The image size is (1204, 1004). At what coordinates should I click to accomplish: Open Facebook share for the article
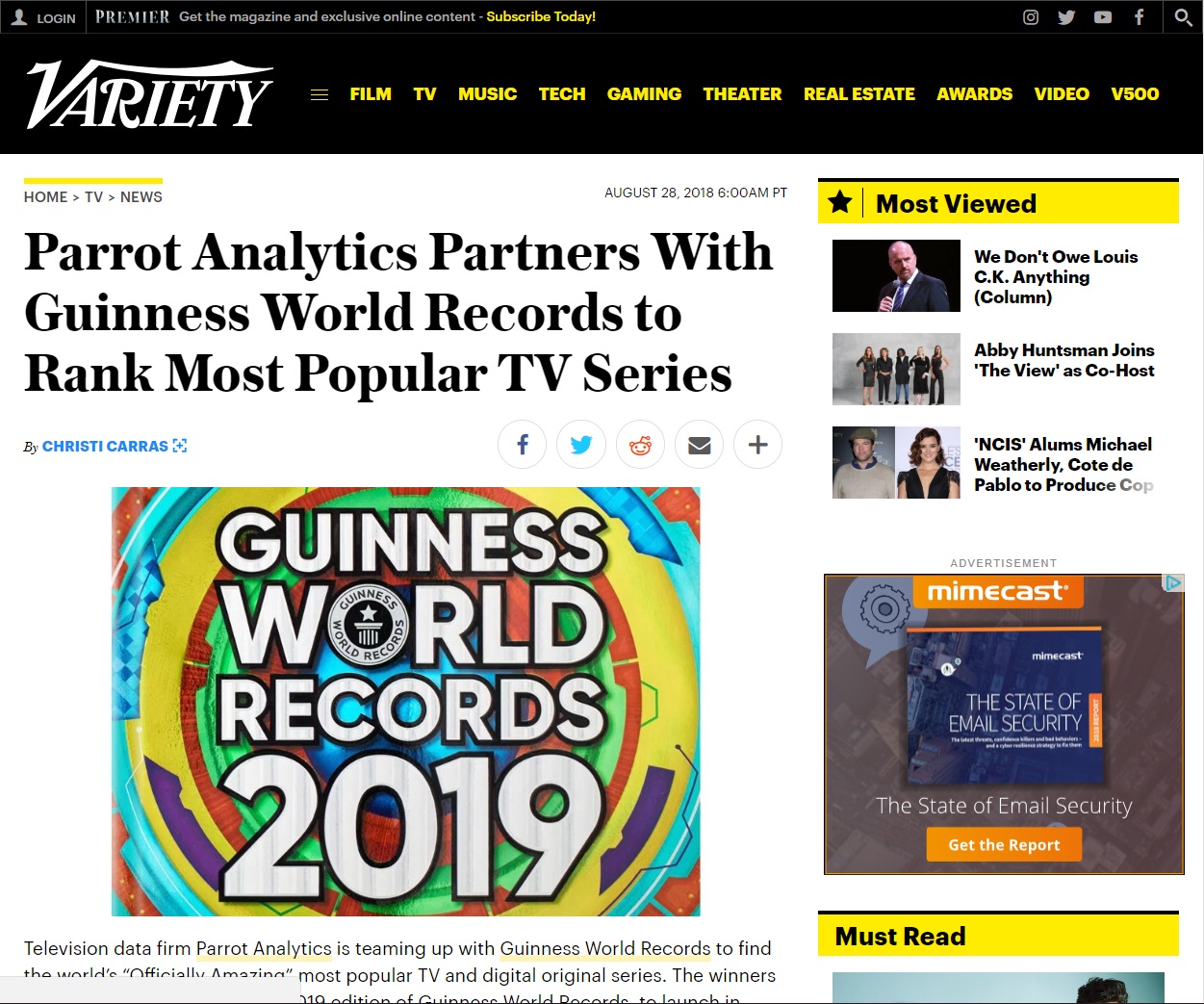(x=522, y=444)
